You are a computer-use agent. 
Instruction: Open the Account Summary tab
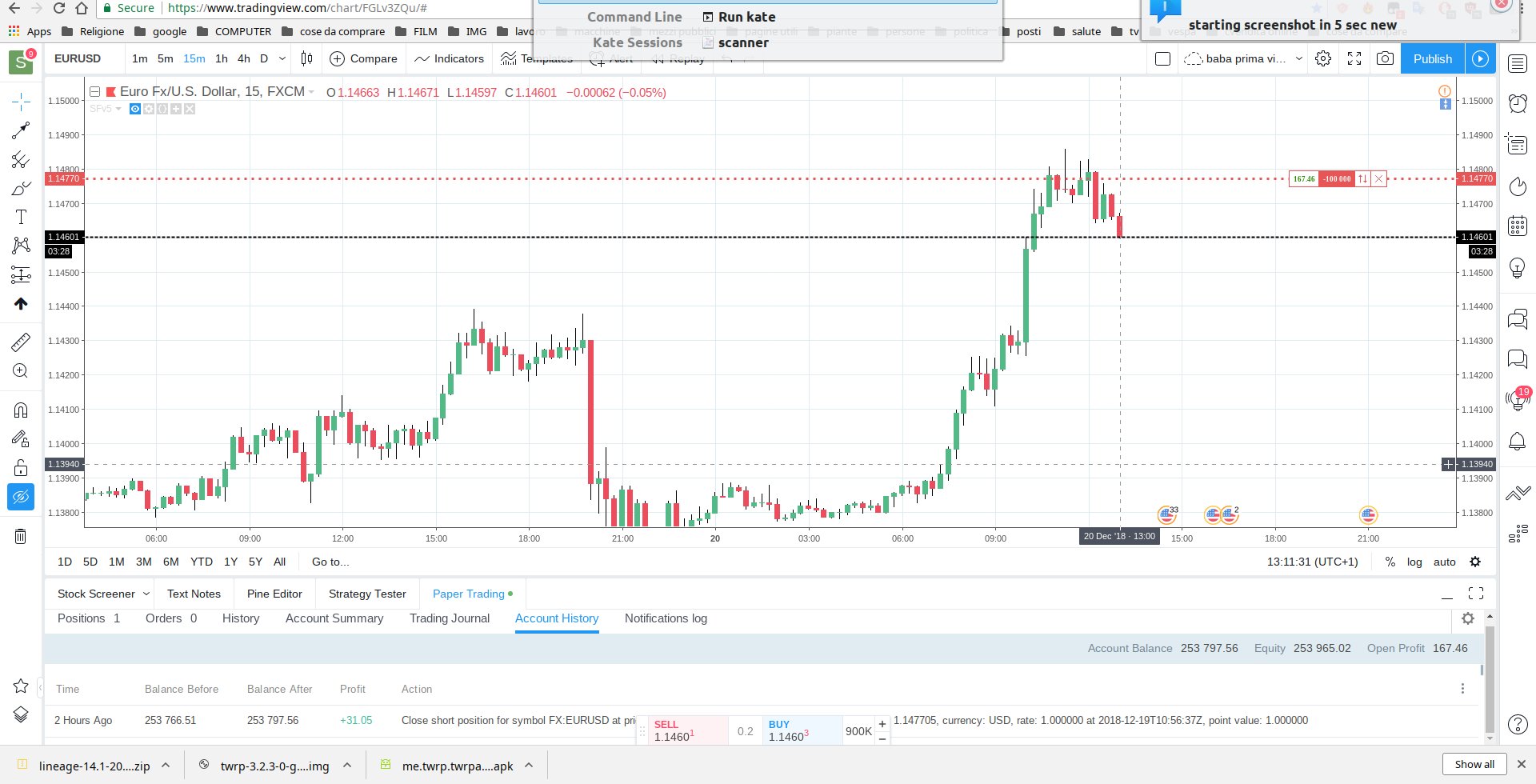click(x=334, y=618)
